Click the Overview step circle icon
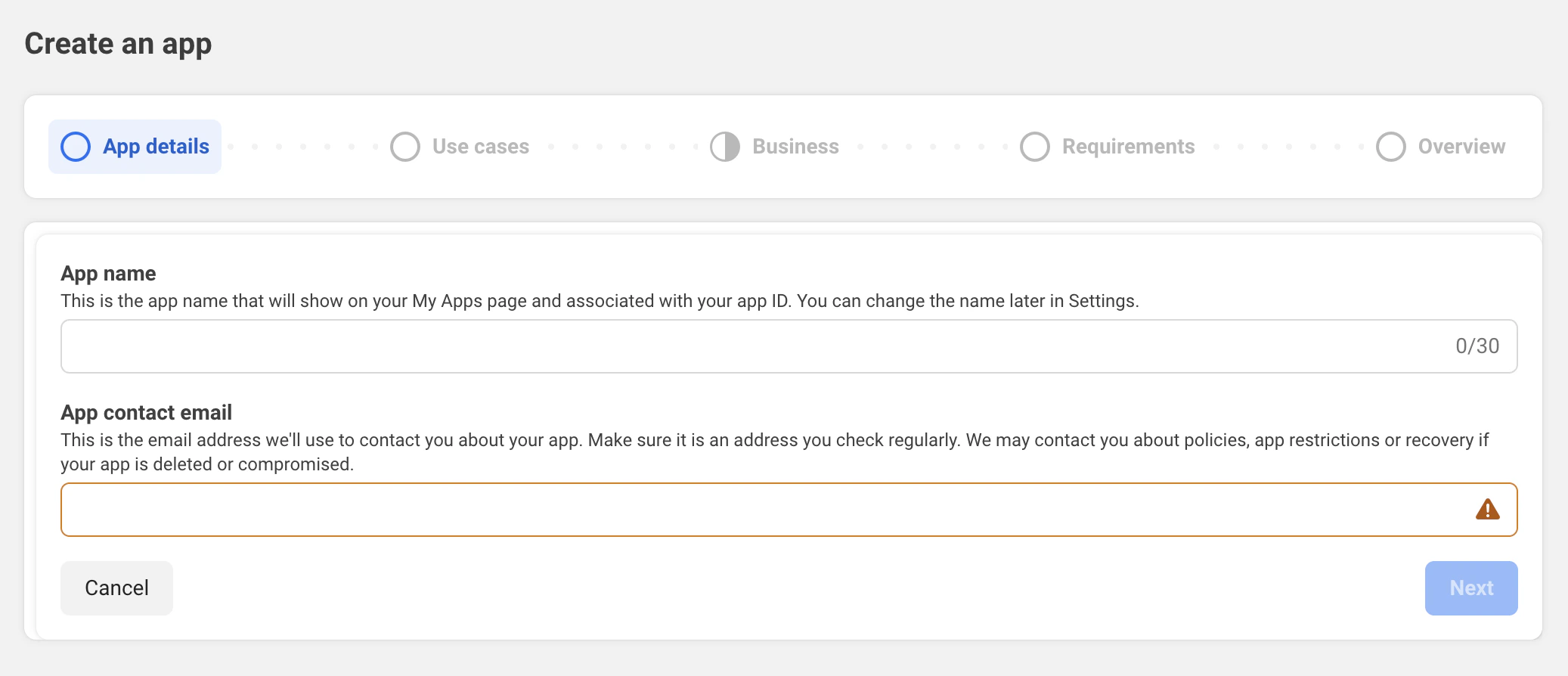Image resolution: width=1568 pixels, height=676 pixels. point(1391,147)
